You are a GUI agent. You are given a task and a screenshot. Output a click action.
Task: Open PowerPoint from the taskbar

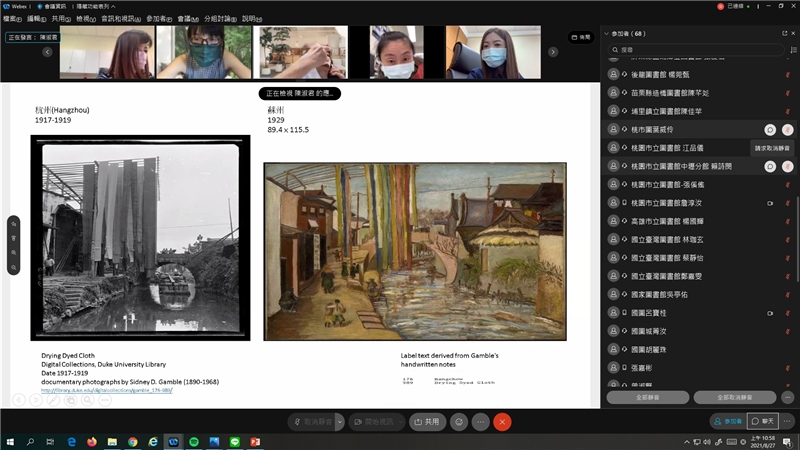pyautogui.click(x=255, y=442)
